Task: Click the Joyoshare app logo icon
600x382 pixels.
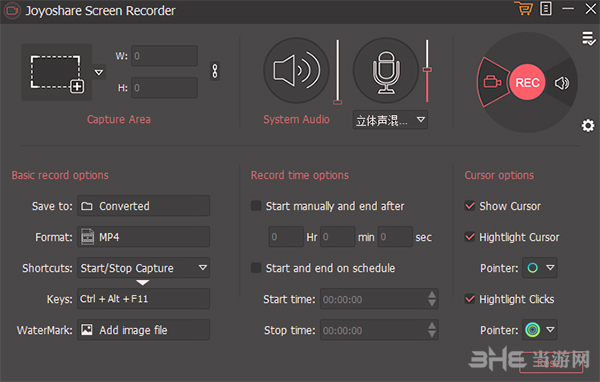Action: [x=12, y=10]
